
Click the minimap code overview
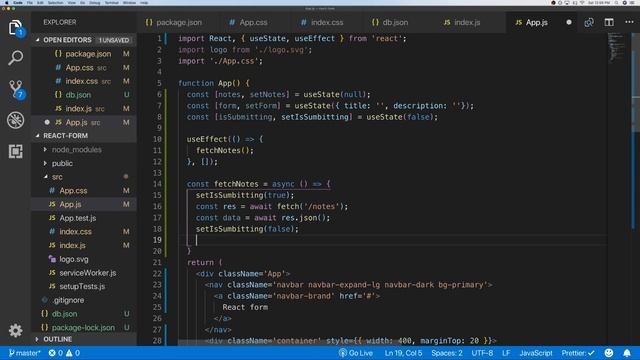(x=616, y=48)
